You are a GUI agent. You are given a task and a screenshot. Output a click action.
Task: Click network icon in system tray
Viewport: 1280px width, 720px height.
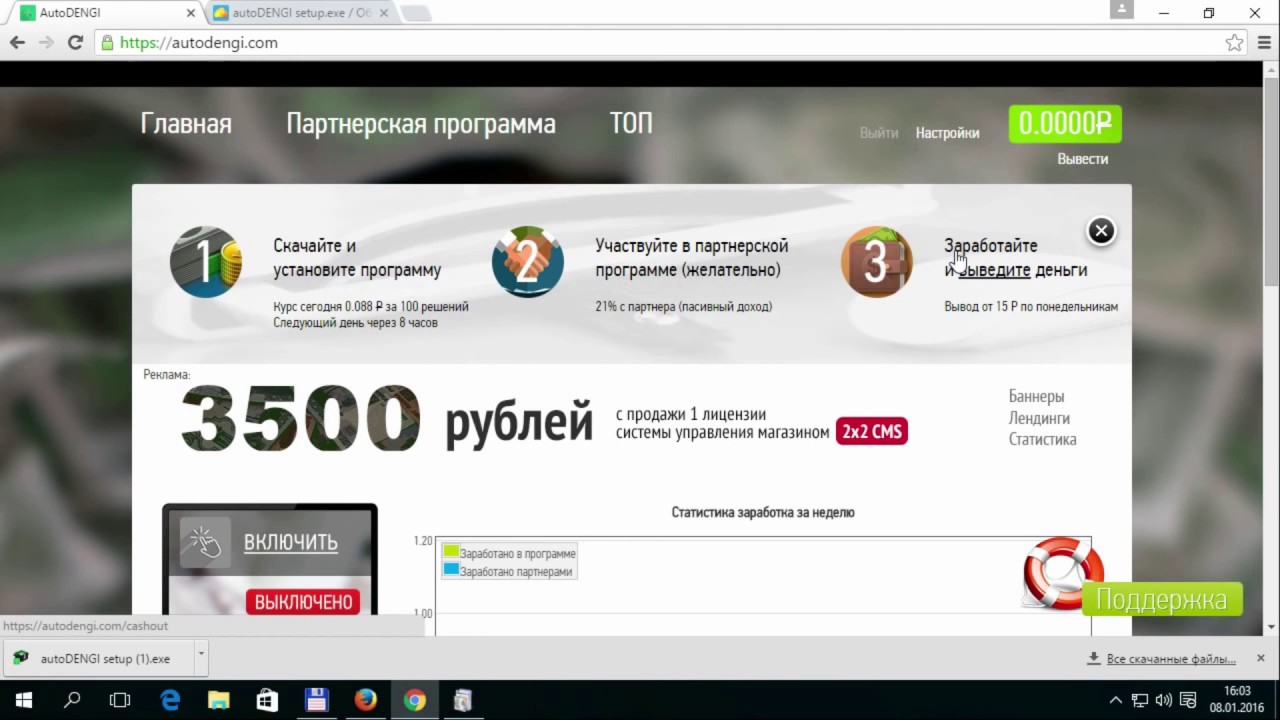click(x=1140, y=700)
